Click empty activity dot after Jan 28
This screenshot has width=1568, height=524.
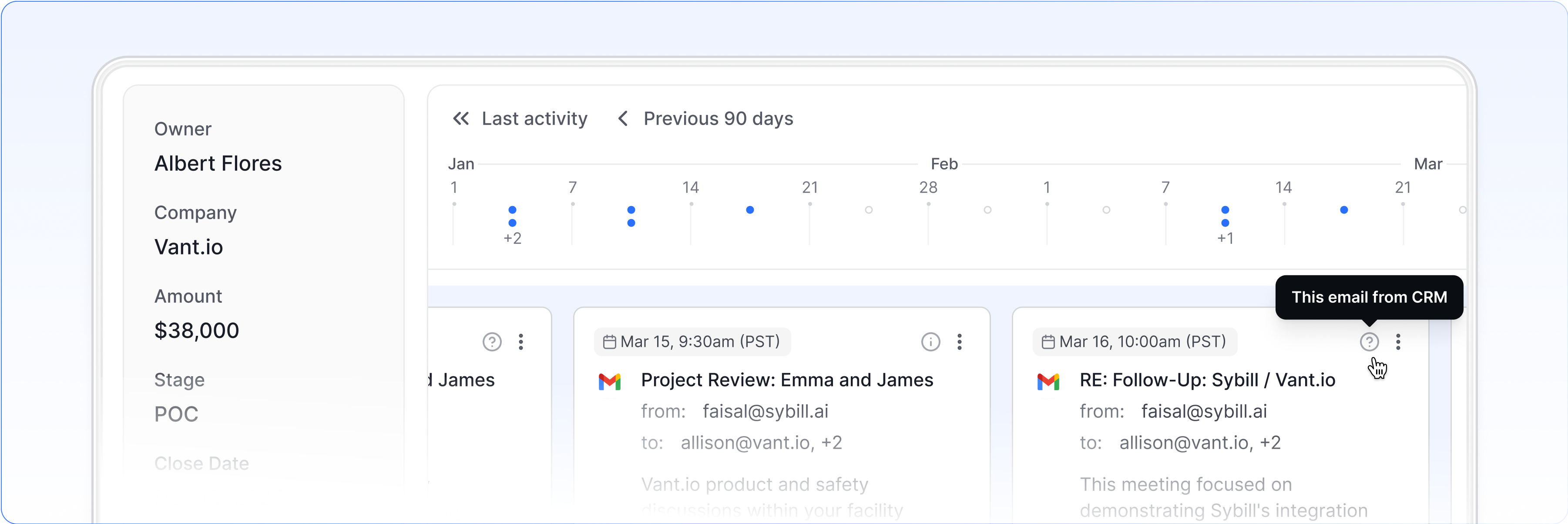click(x=987, y=210)
